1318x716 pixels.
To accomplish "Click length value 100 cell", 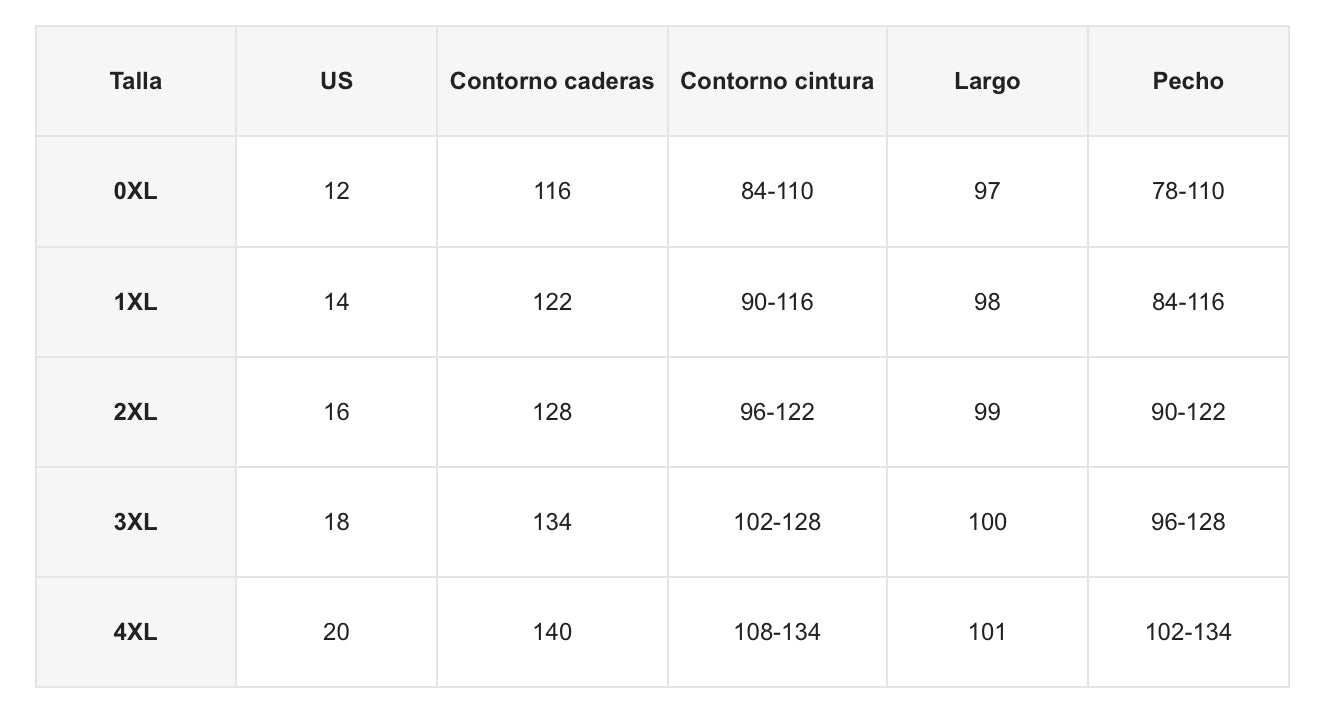I will coord(987,522).
